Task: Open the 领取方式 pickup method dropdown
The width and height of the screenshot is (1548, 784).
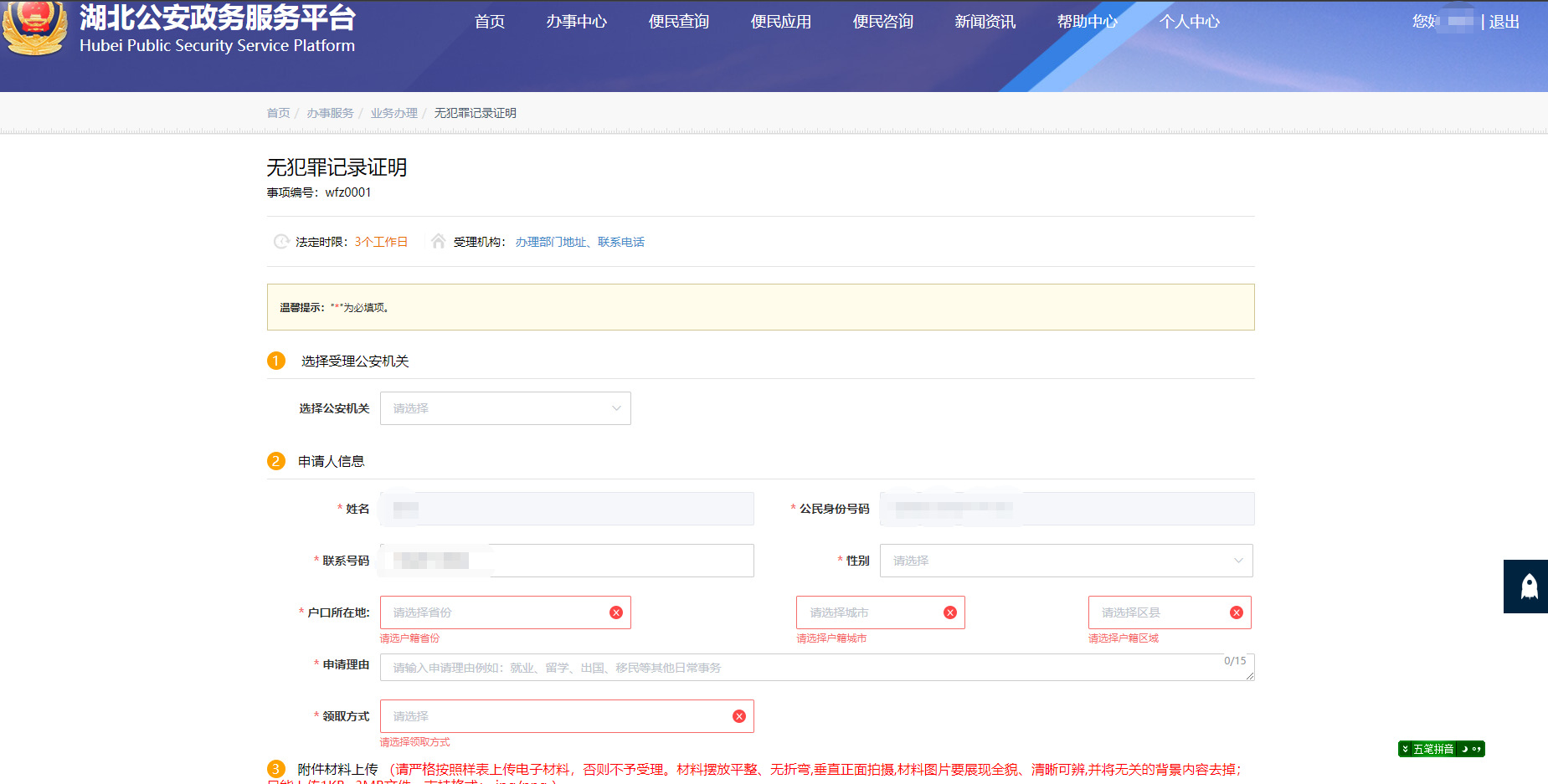Action: [567, 716]
